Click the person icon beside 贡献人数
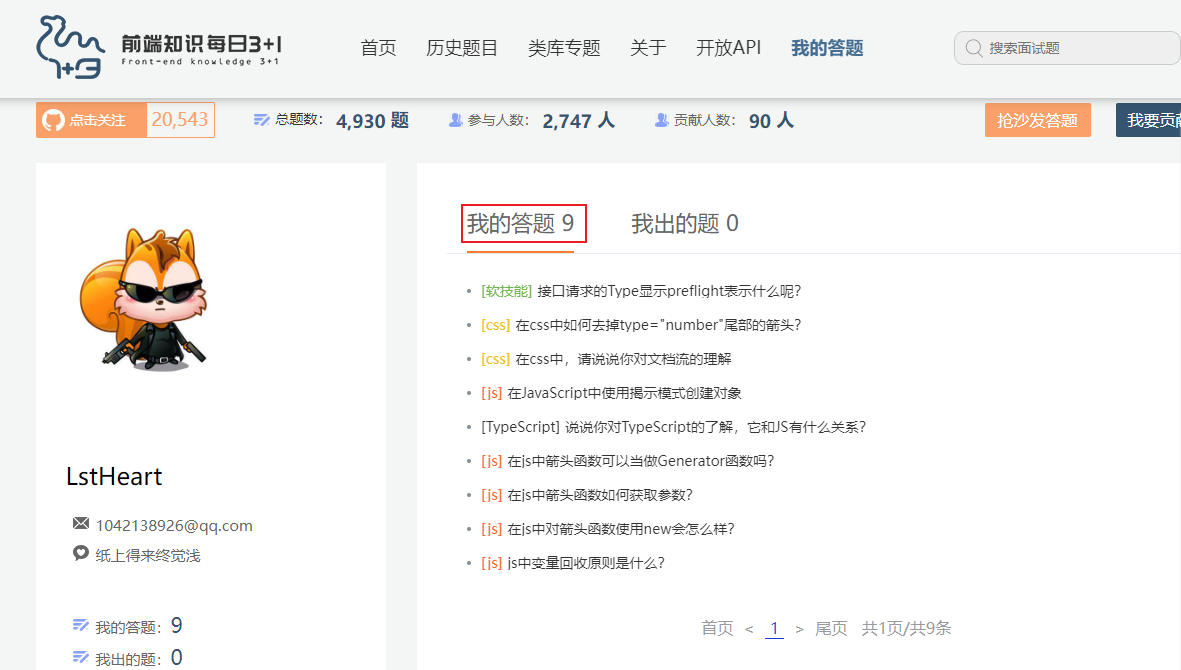 click(x=661, y=119)
